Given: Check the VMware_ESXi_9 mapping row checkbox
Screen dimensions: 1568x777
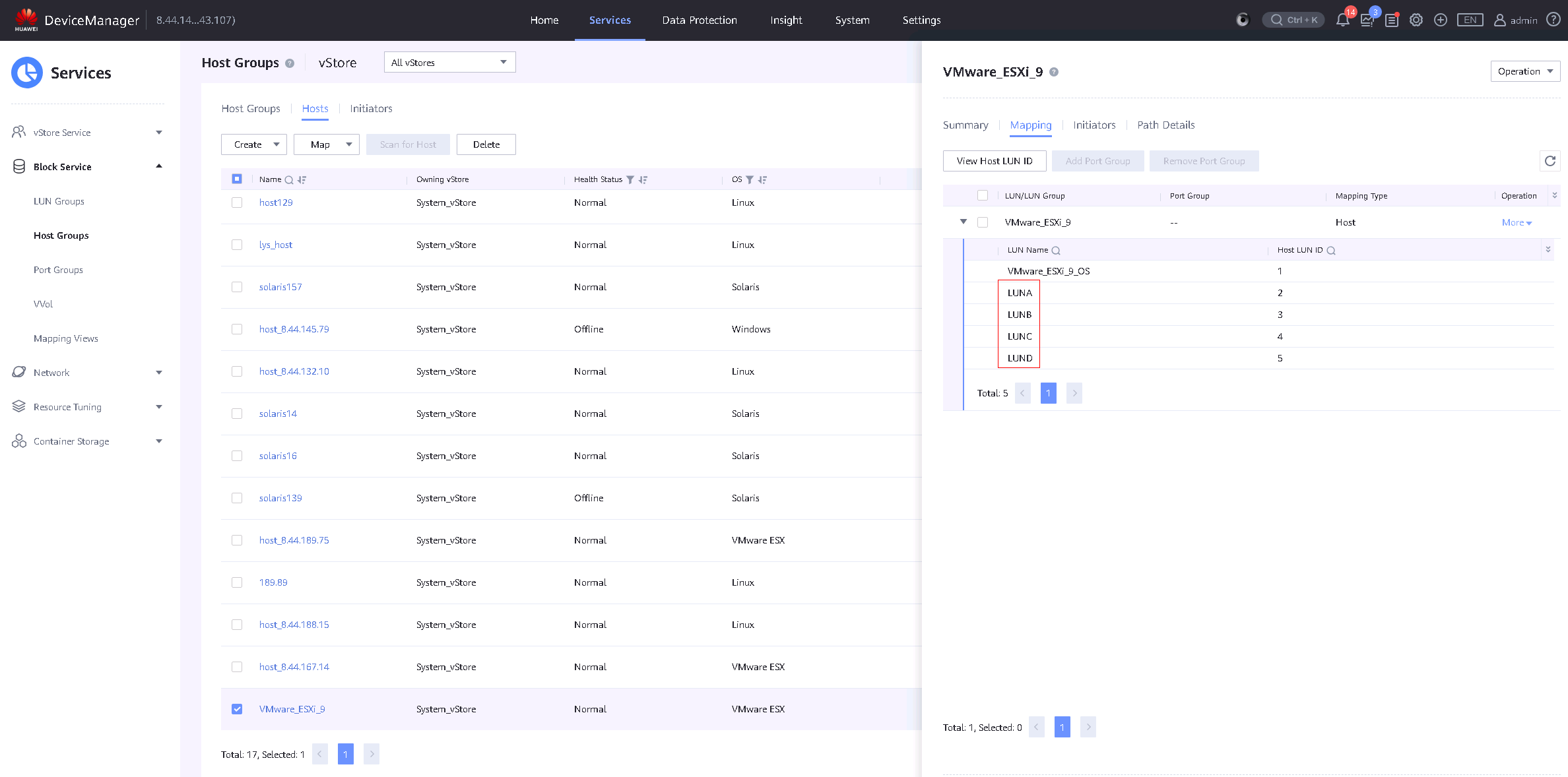Looking at the screenshot, I should tap(983, 222).
